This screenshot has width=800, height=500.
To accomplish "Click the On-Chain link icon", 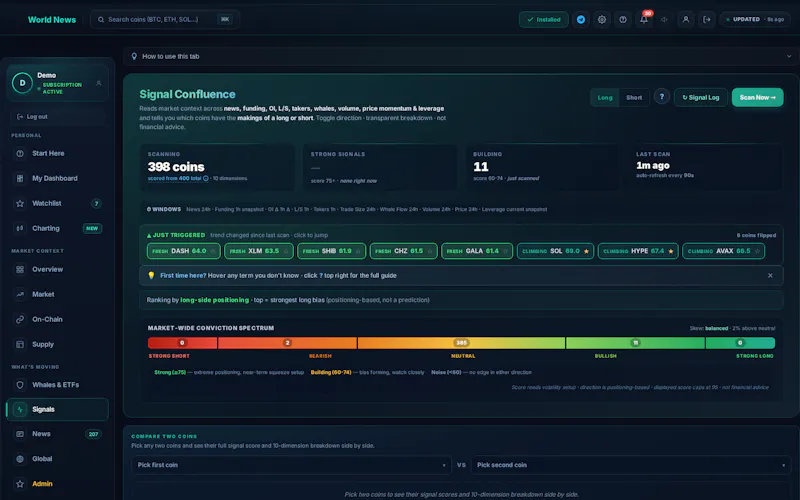I will [20, 319].
